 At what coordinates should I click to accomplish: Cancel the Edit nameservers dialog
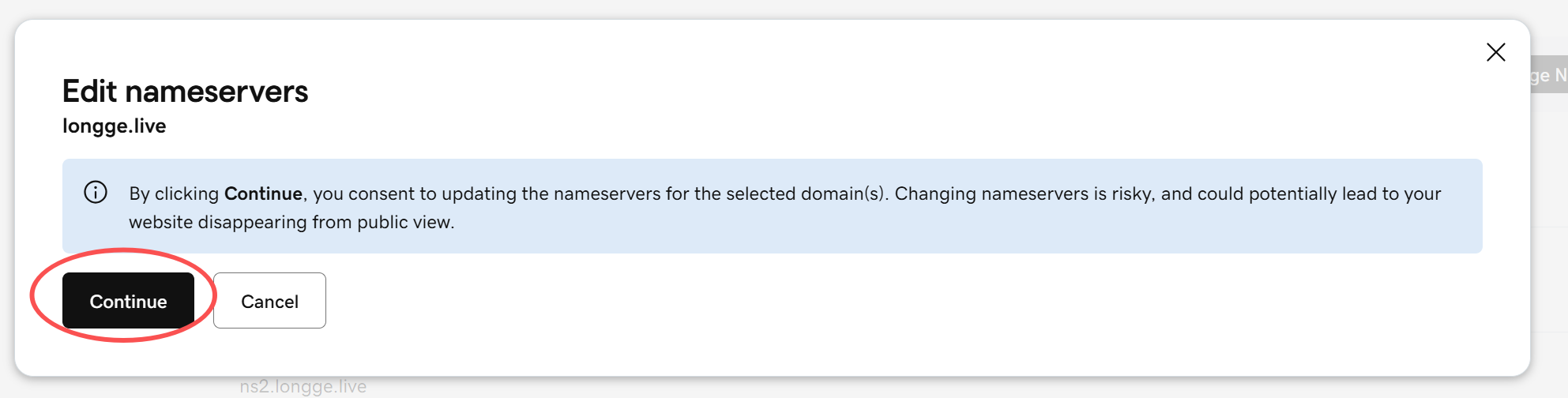click(x=269, y=301)
